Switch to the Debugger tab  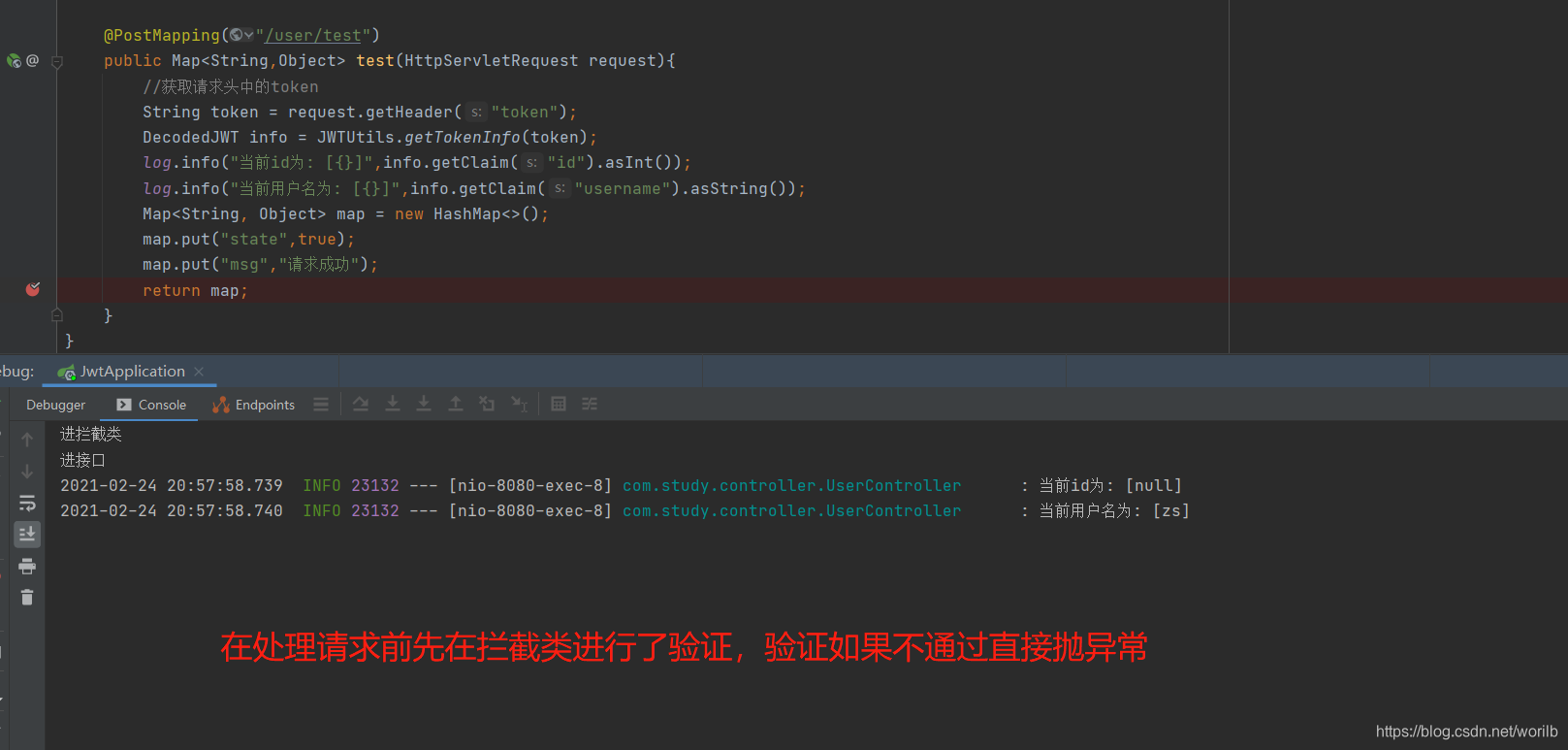55,405
